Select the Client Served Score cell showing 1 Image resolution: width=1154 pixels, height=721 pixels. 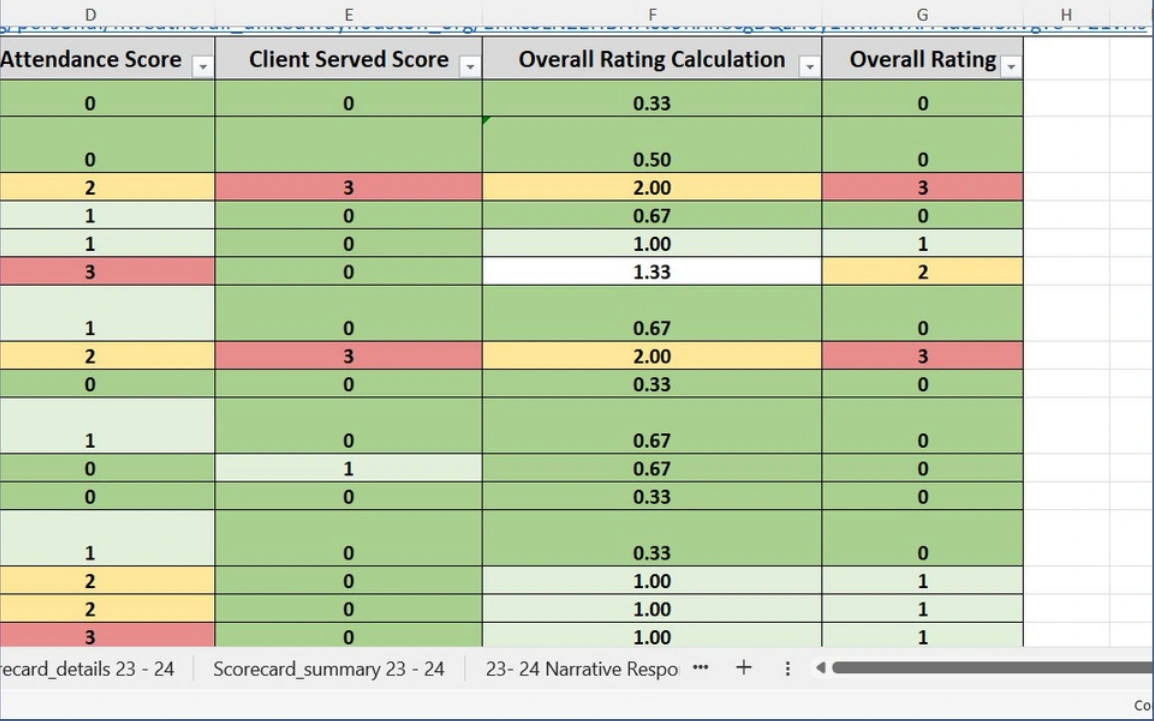(349, 468)
